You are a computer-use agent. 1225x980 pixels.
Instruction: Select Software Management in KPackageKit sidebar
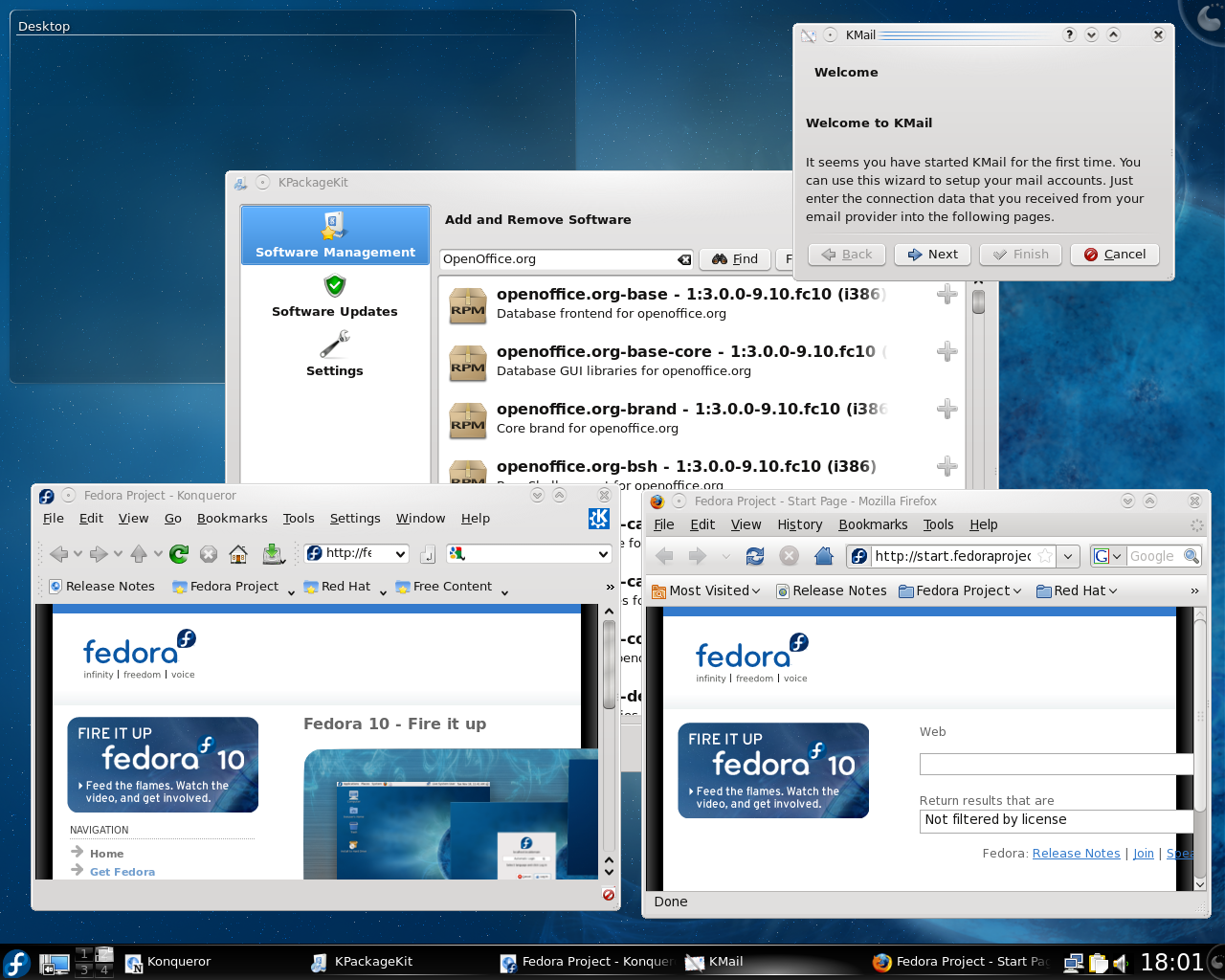pos(335,234)
